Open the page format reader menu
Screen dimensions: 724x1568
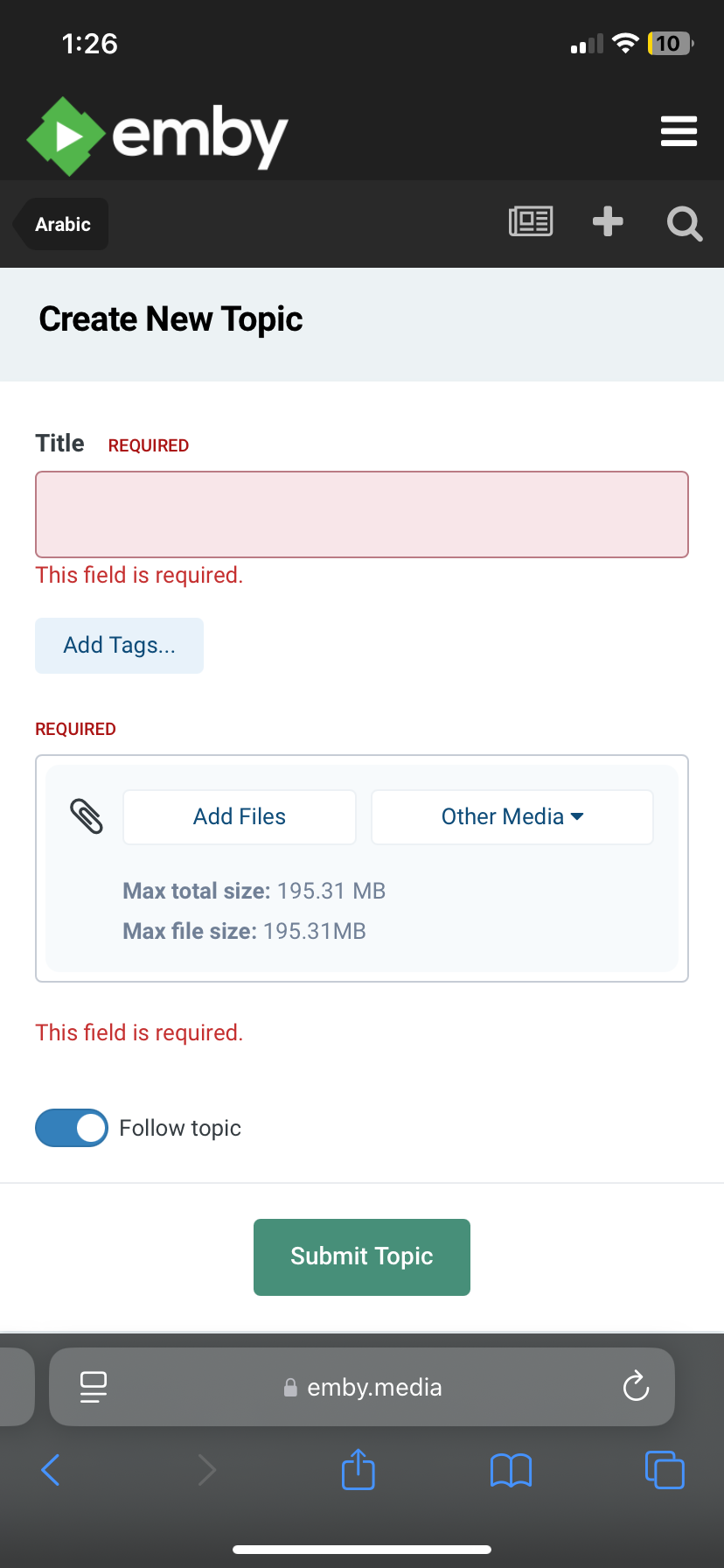(94, 1387)
